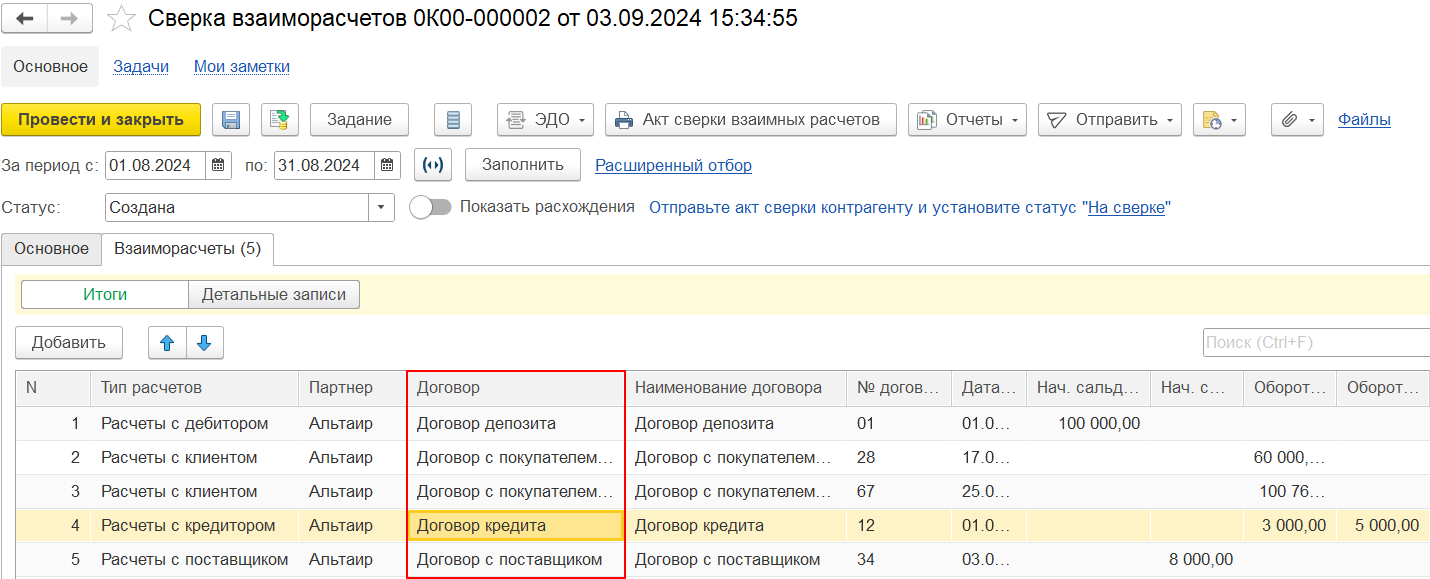
Task: Open the list icon button next to Задание
Action: (453, 120)
